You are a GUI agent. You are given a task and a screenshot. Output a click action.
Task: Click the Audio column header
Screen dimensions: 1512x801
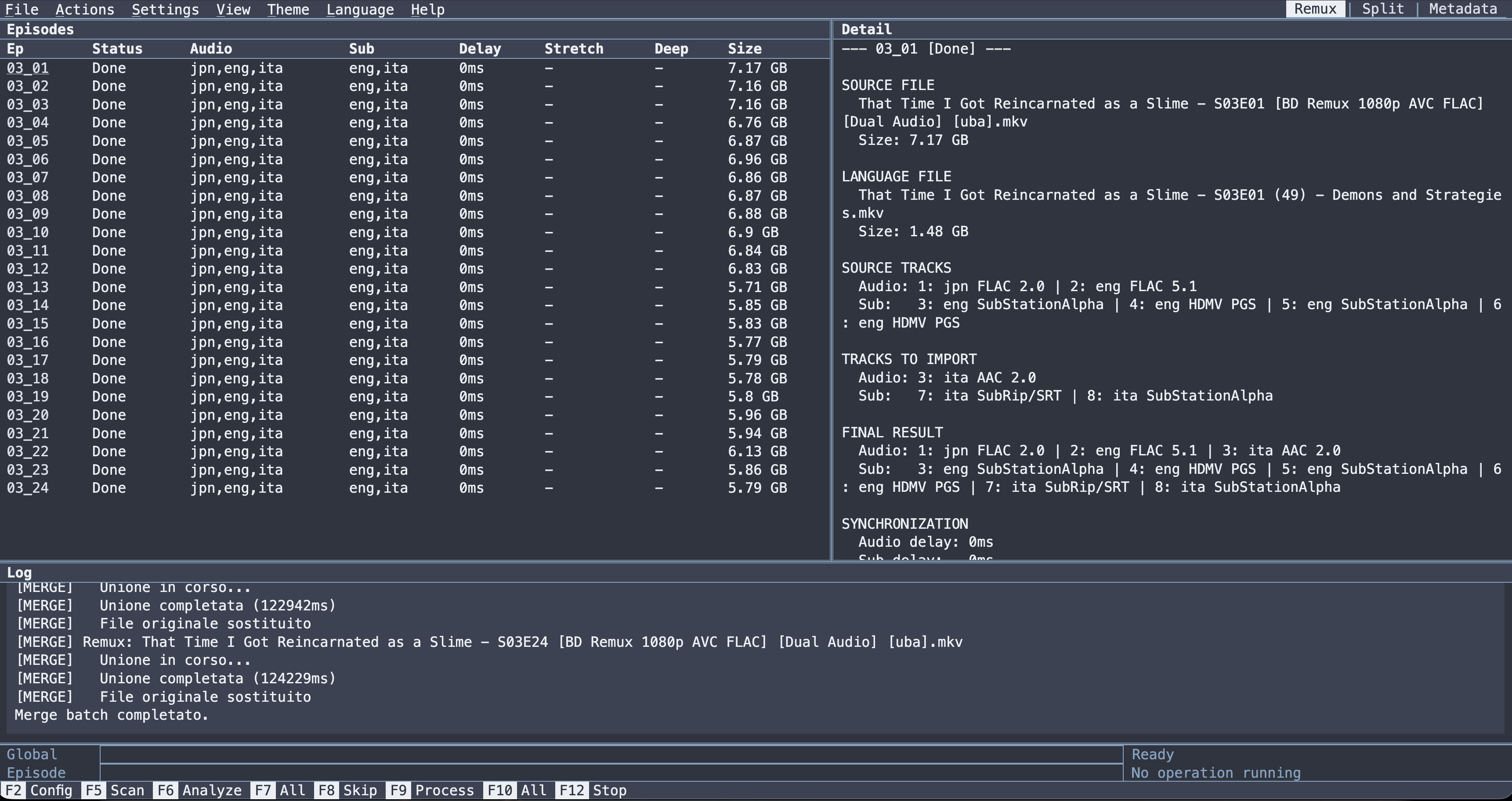211,49
